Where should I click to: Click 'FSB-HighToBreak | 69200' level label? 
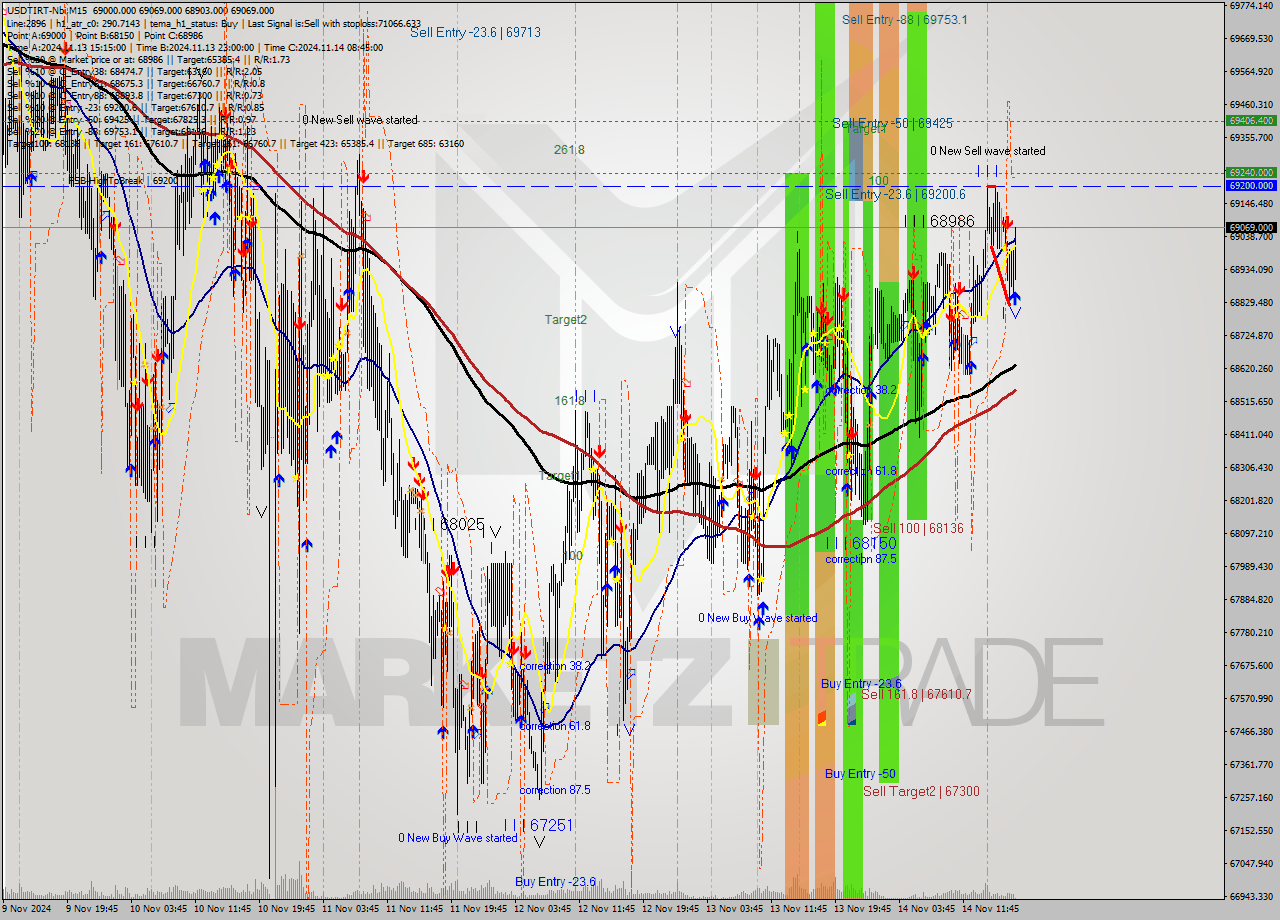point(123,181)
